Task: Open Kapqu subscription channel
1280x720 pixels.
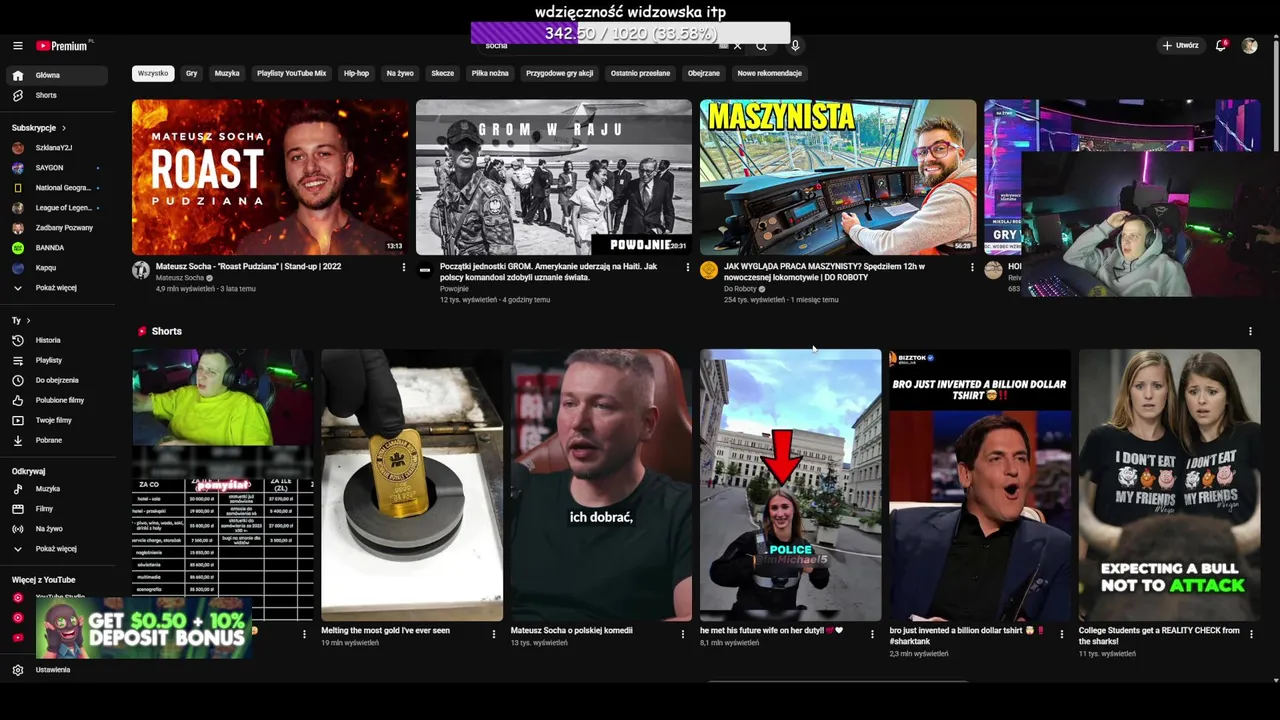Action: (57, 268)
